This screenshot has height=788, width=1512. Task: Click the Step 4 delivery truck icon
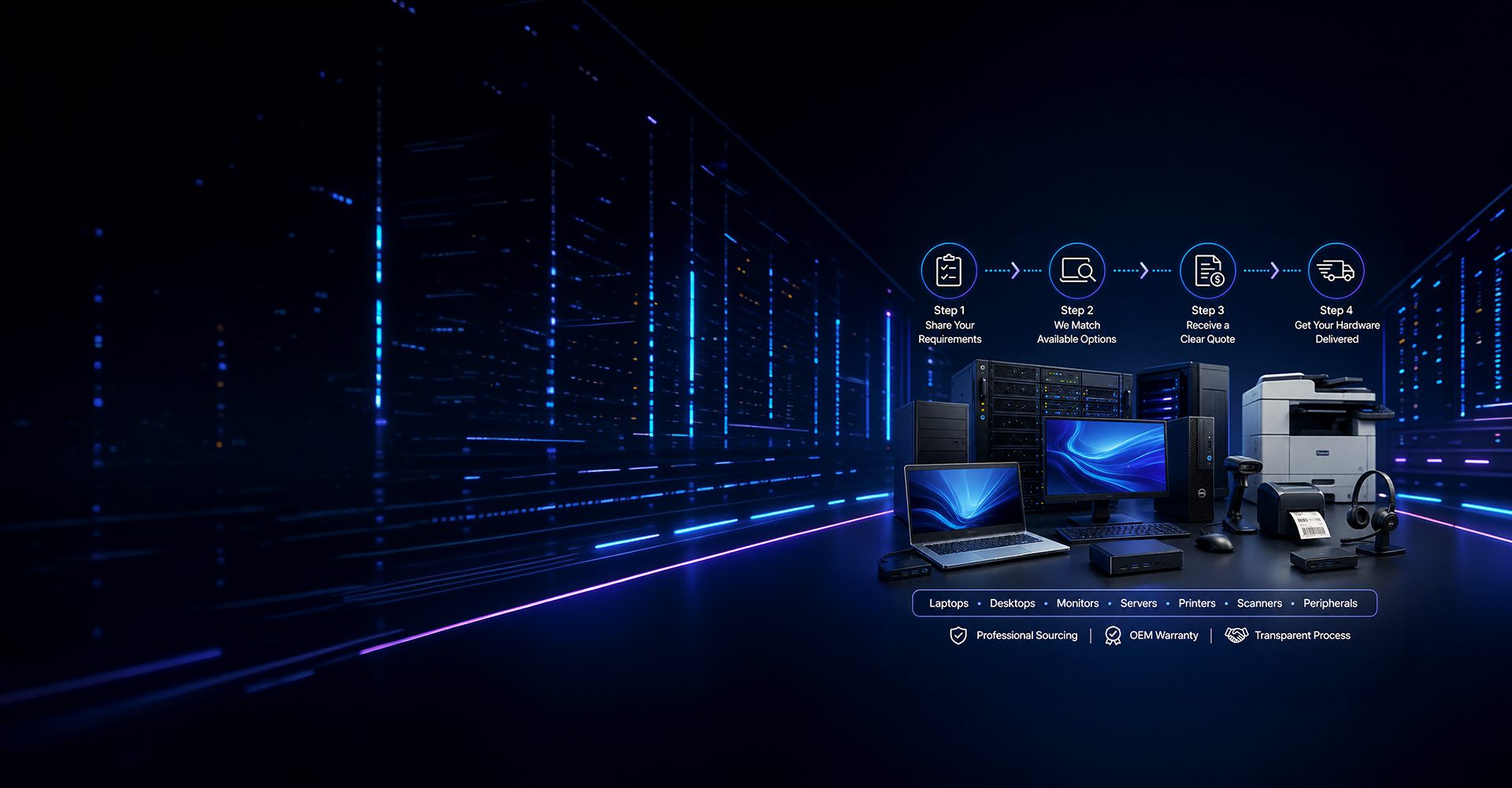coord(1336,270)
